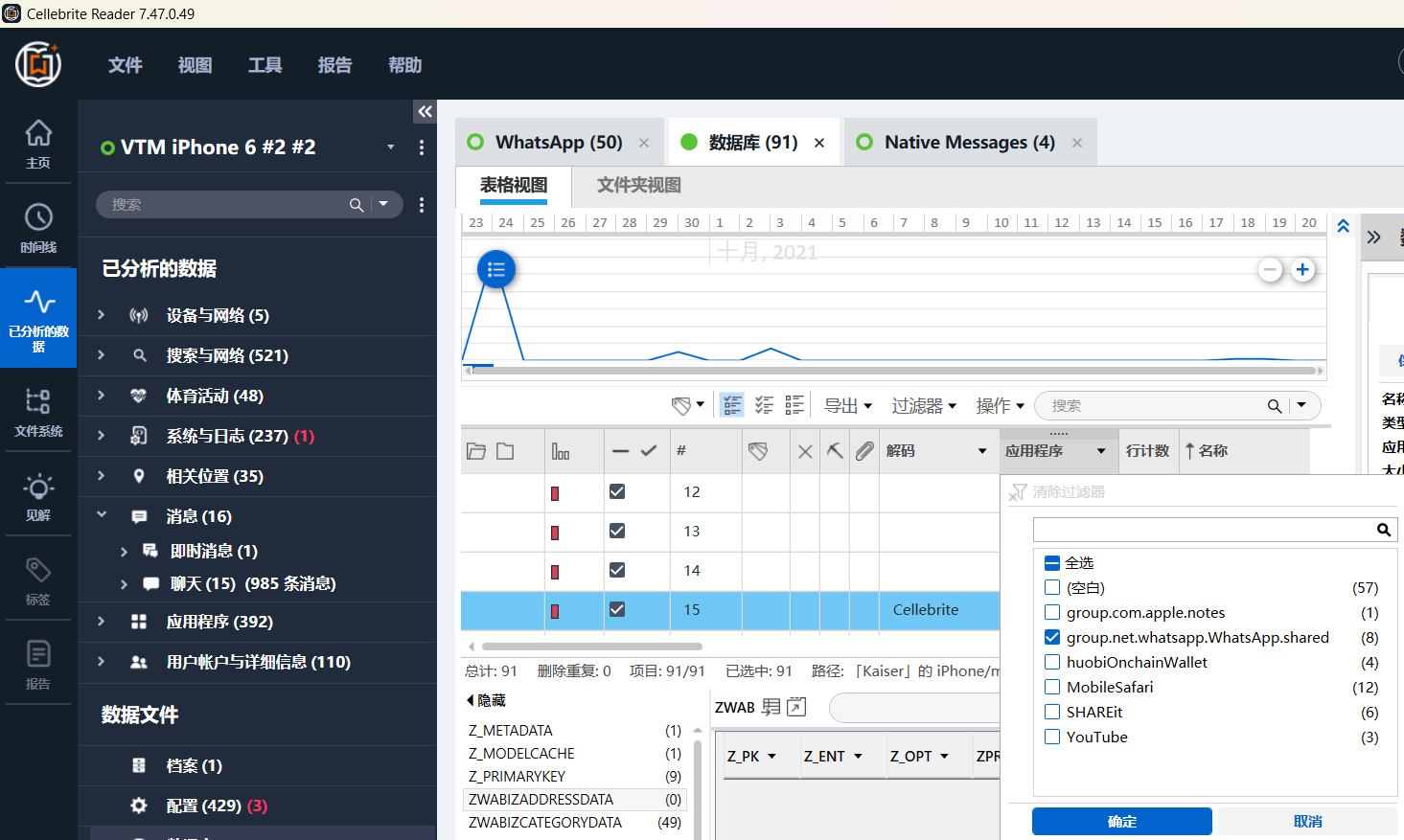
Task: Click the magnifier icon in sidebar search
Action: (x=357, y=205)
